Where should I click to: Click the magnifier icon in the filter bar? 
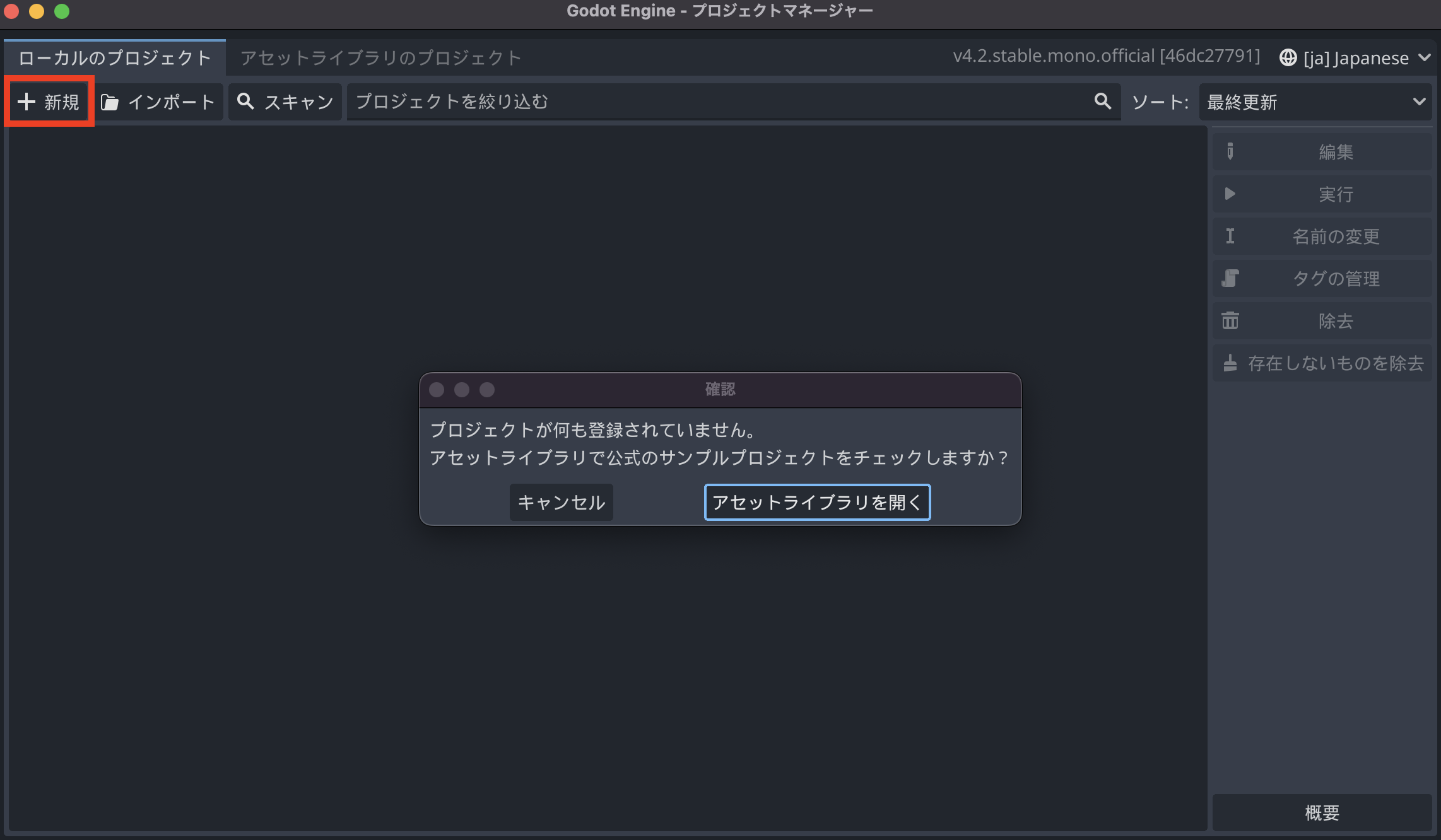pyautogui.click(x=1102, y=102)
